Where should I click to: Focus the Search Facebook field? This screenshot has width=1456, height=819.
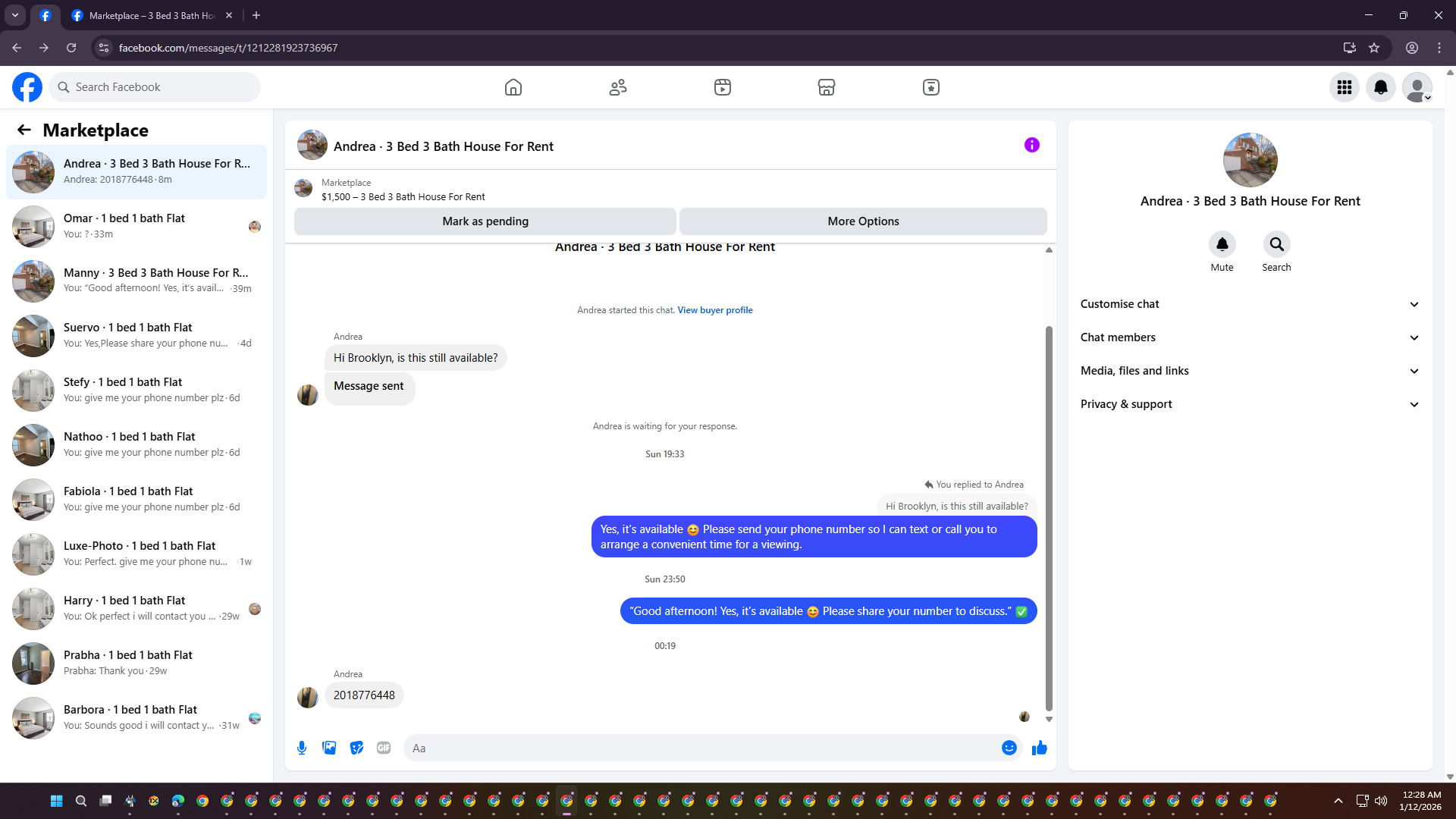(x=155, y=87)
